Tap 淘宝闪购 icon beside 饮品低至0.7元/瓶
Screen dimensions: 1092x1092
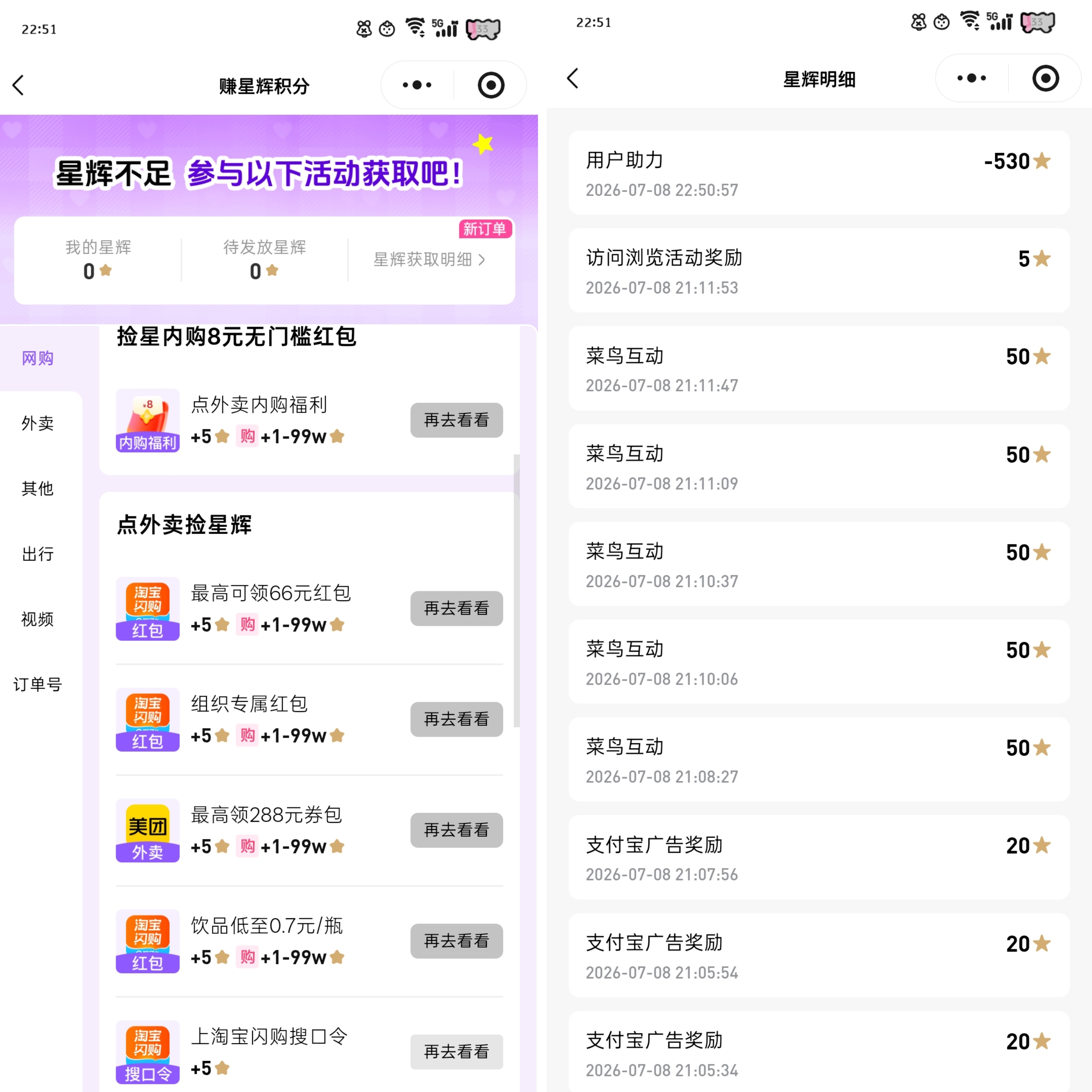tap(147, 941)
